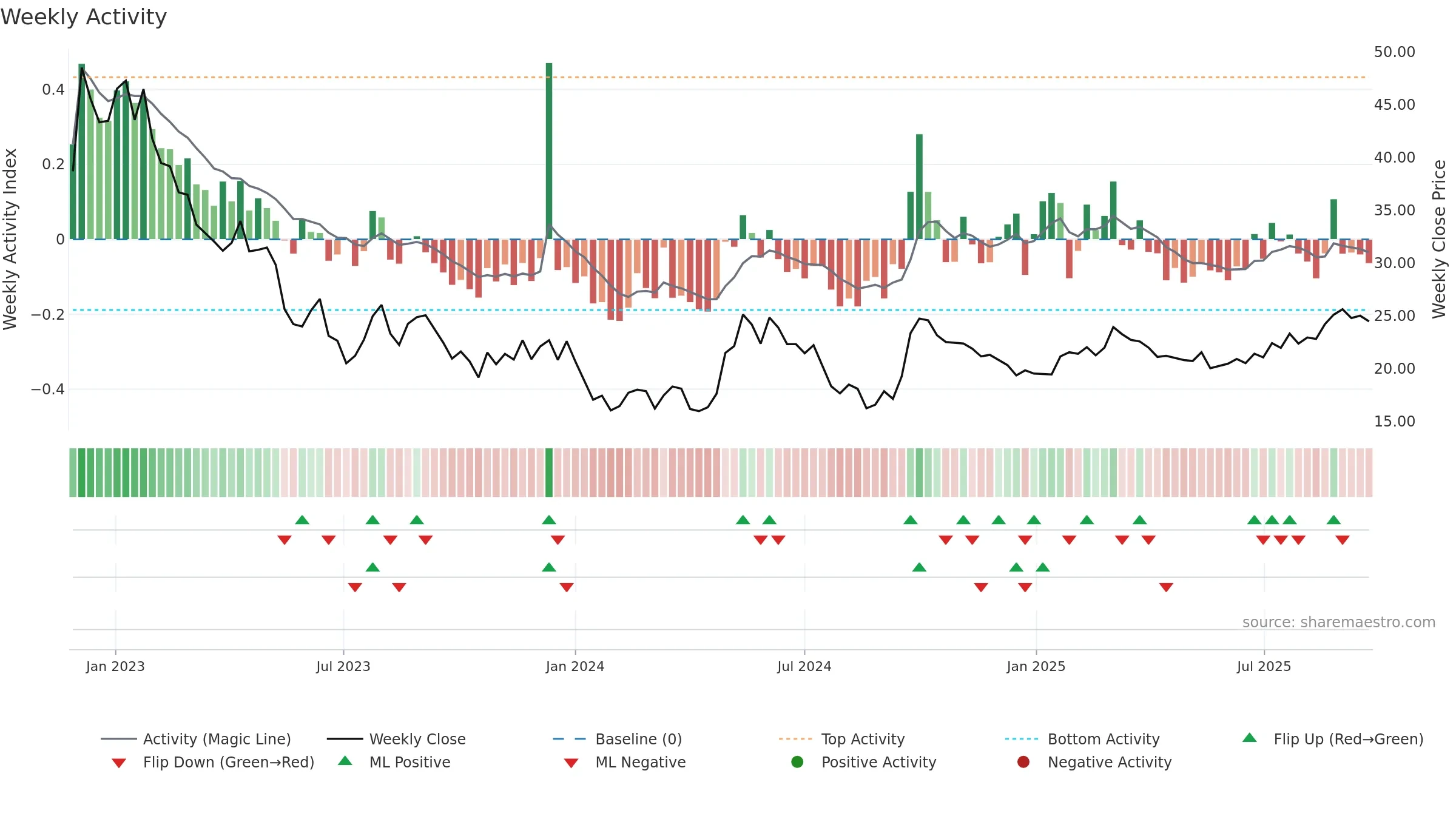
Task: Toggle the Top Activity legend item
Action: click(841, 739)
